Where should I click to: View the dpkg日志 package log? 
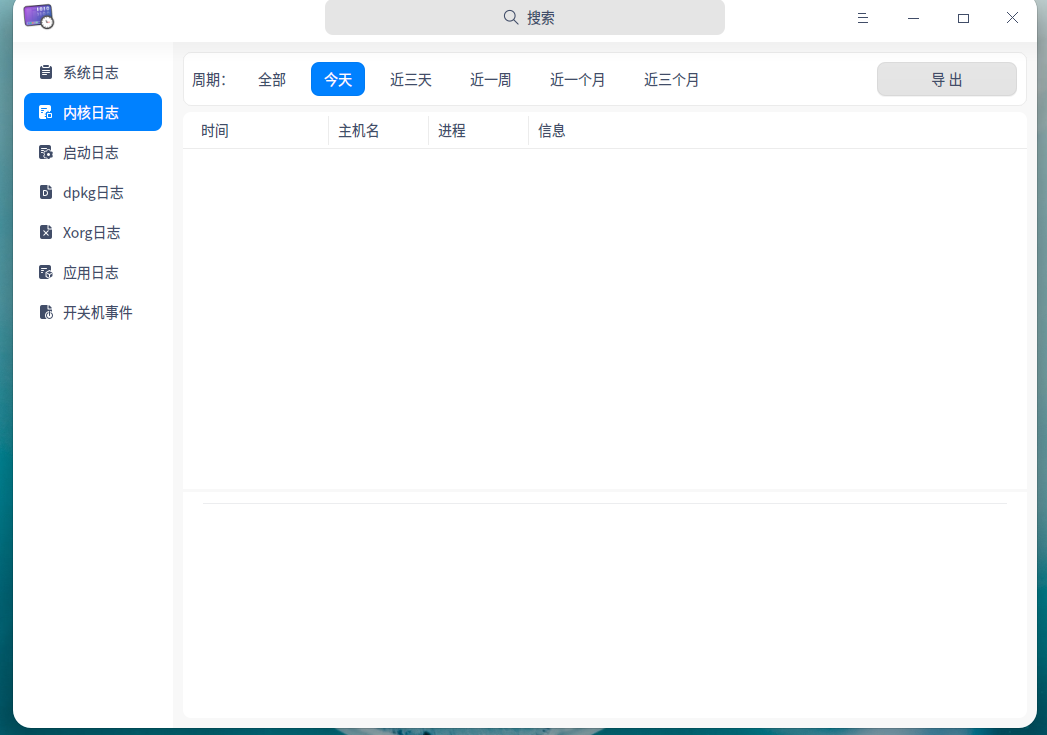point(92,192)
